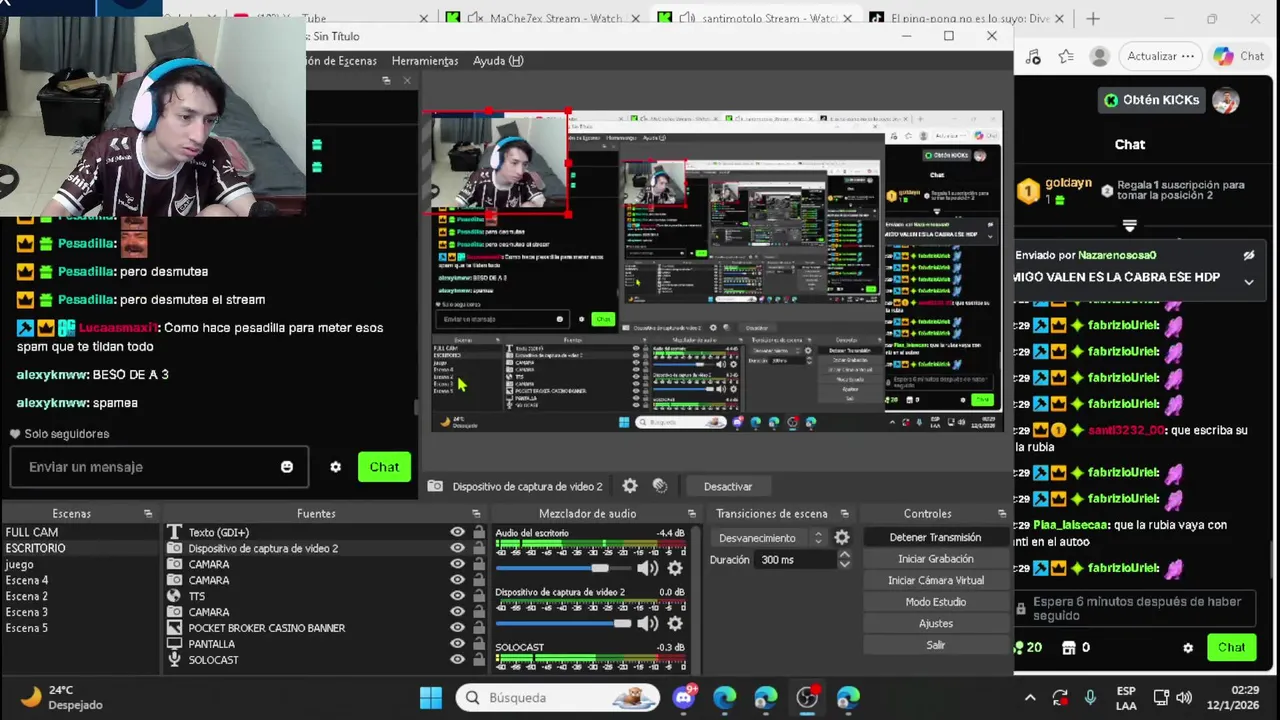Open the OBS Studio taskbar icon
The height and width of the screenshot is (720, 1280).
pos(807,697)
